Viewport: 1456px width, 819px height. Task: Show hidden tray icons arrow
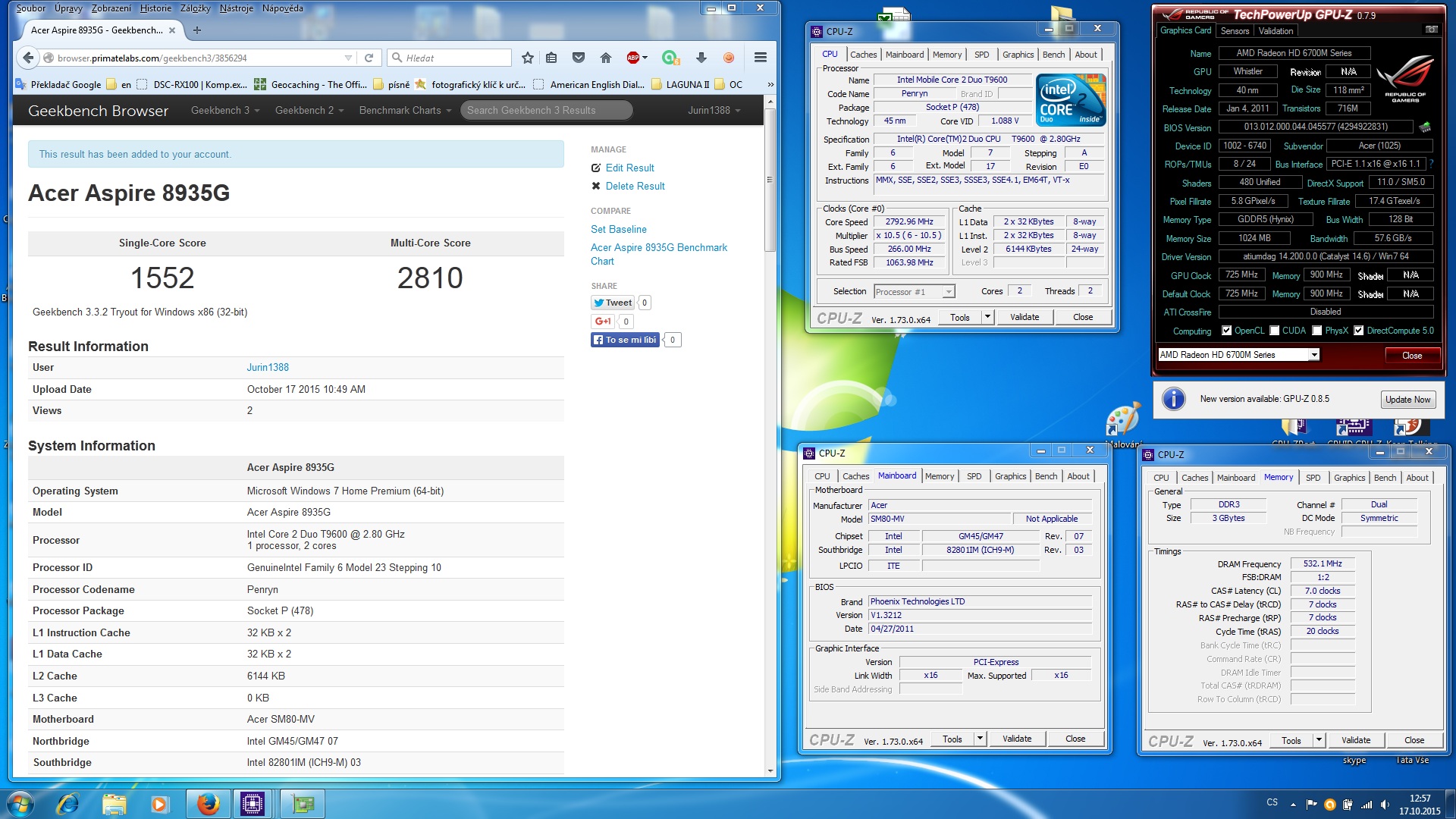tap(1292, 805)
